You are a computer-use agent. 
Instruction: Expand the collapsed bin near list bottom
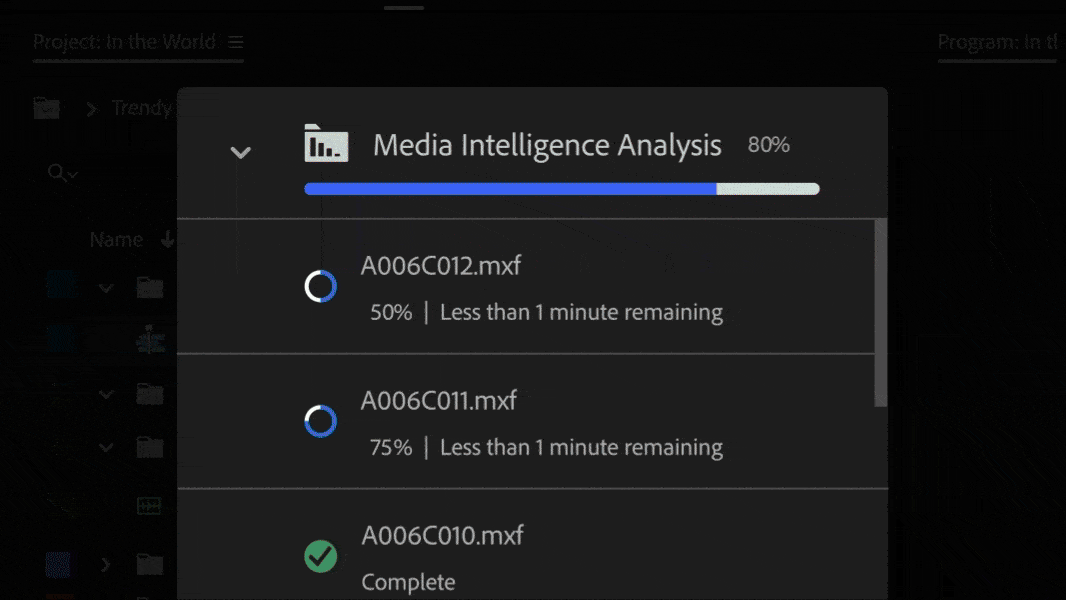(106, 565)
